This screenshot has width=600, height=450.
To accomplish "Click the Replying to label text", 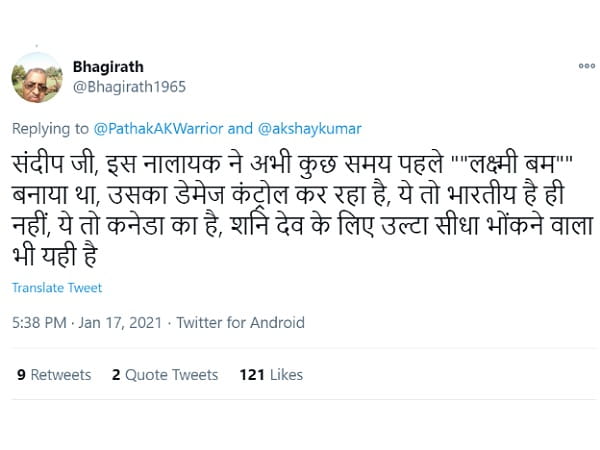I will pos(50,129).
